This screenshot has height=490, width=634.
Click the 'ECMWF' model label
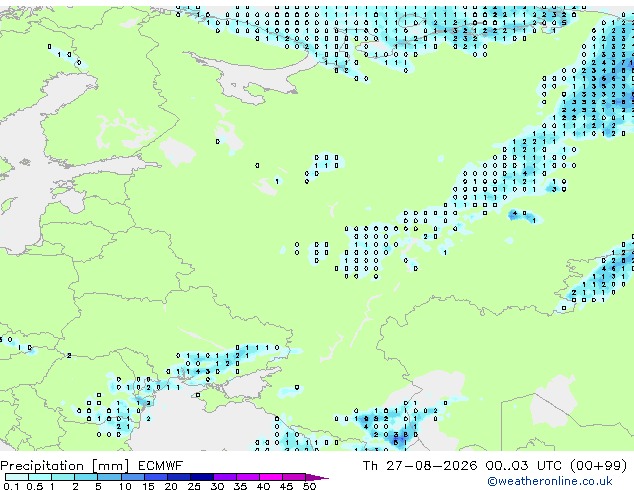click(161, 466)
